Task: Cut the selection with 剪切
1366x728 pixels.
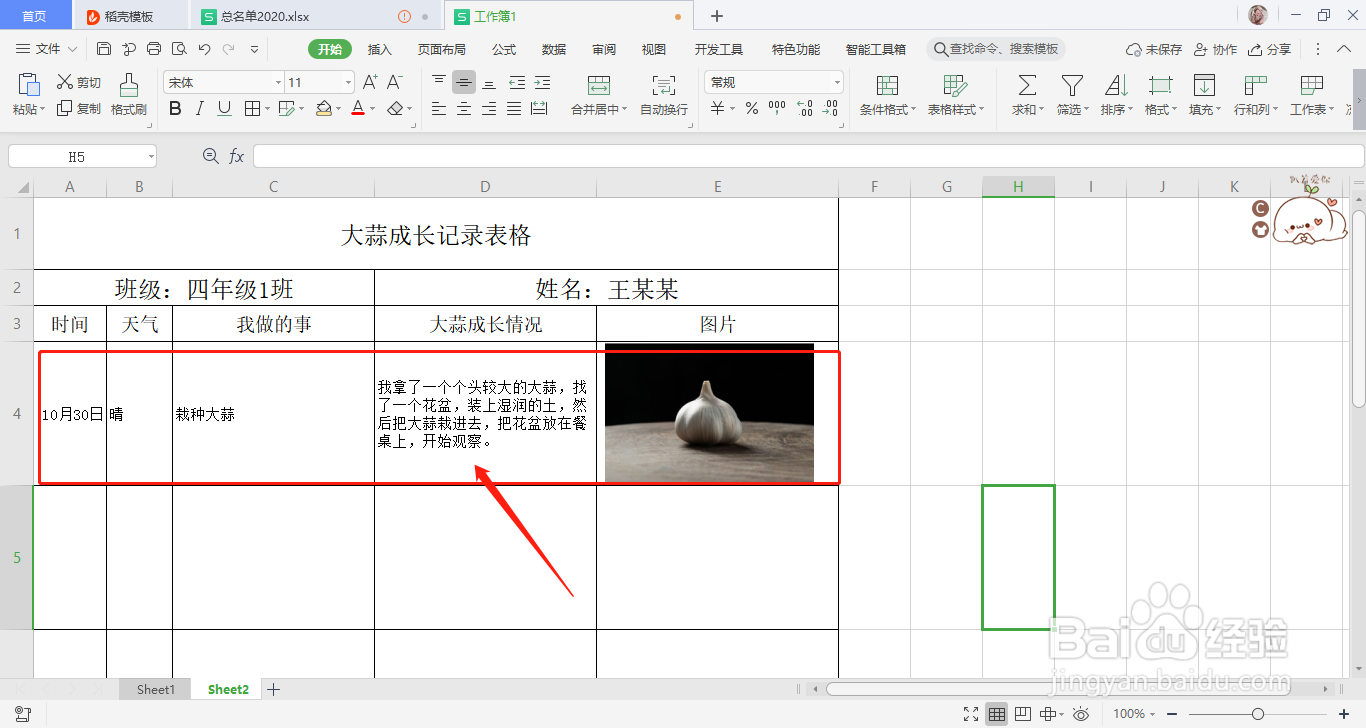Action: [x=79, y=82]
